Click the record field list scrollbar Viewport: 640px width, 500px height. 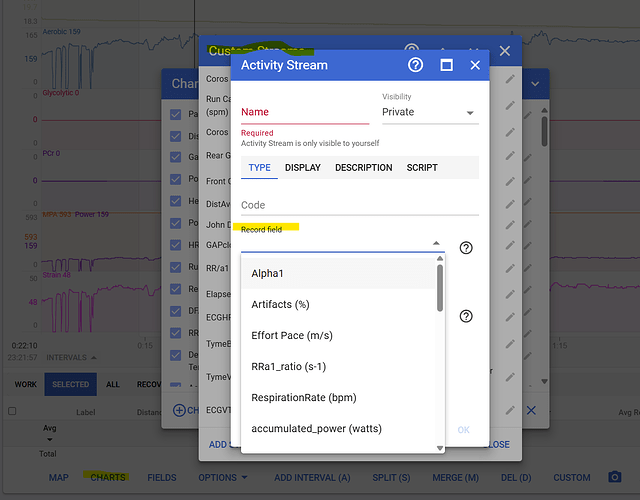pyautogui.click(x=440, y=288)
